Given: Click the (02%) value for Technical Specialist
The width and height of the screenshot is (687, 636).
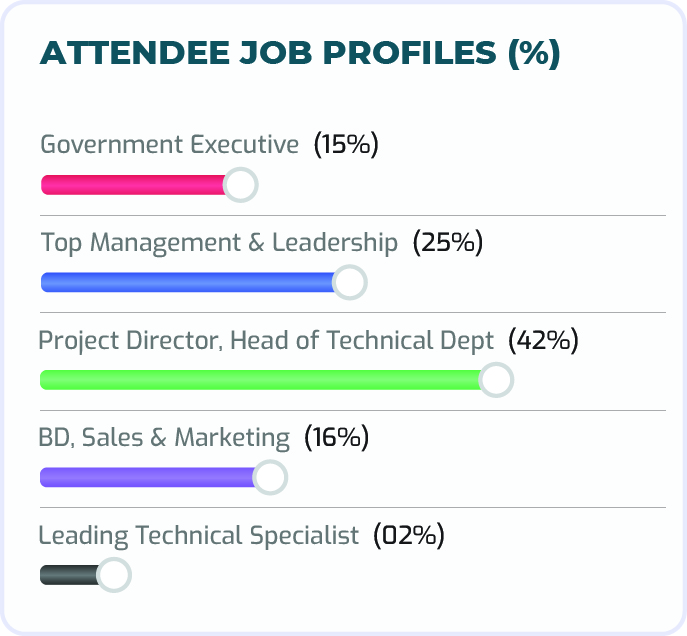Looking at the screenshot, I should pyautogui.click(x=408, y=536).
